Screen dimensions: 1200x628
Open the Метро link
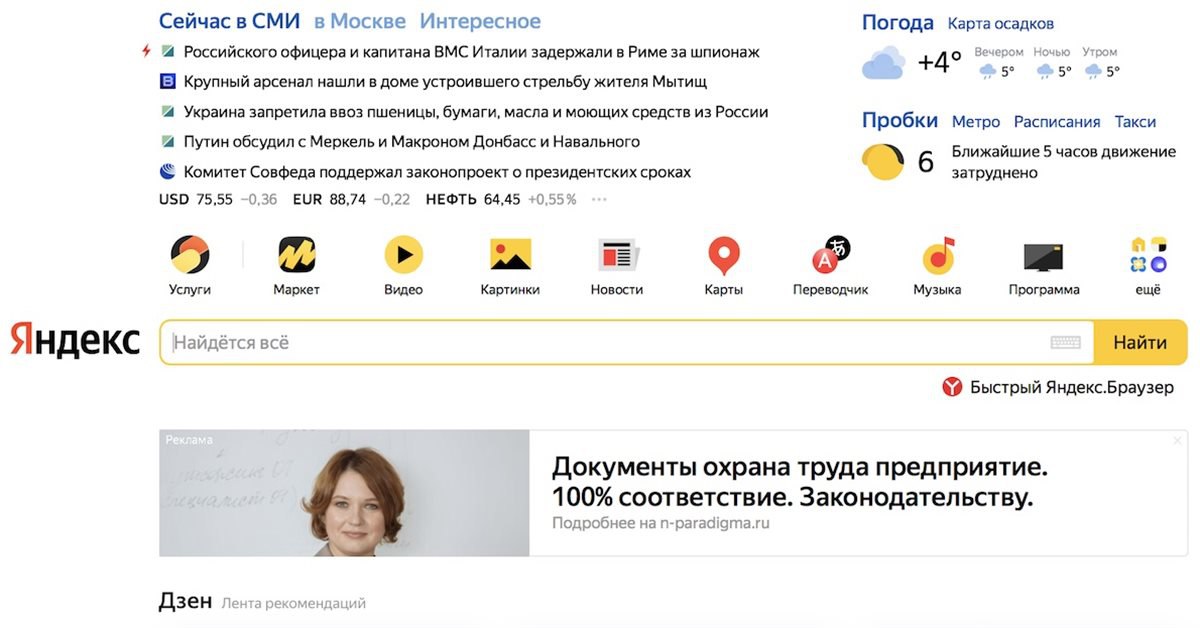coord(976,121)
